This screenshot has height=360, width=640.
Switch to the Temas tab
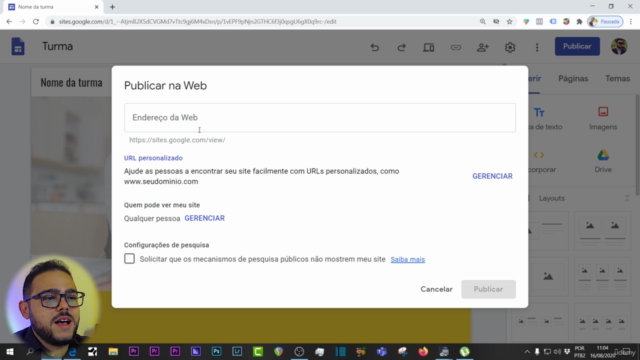(617, 79)
